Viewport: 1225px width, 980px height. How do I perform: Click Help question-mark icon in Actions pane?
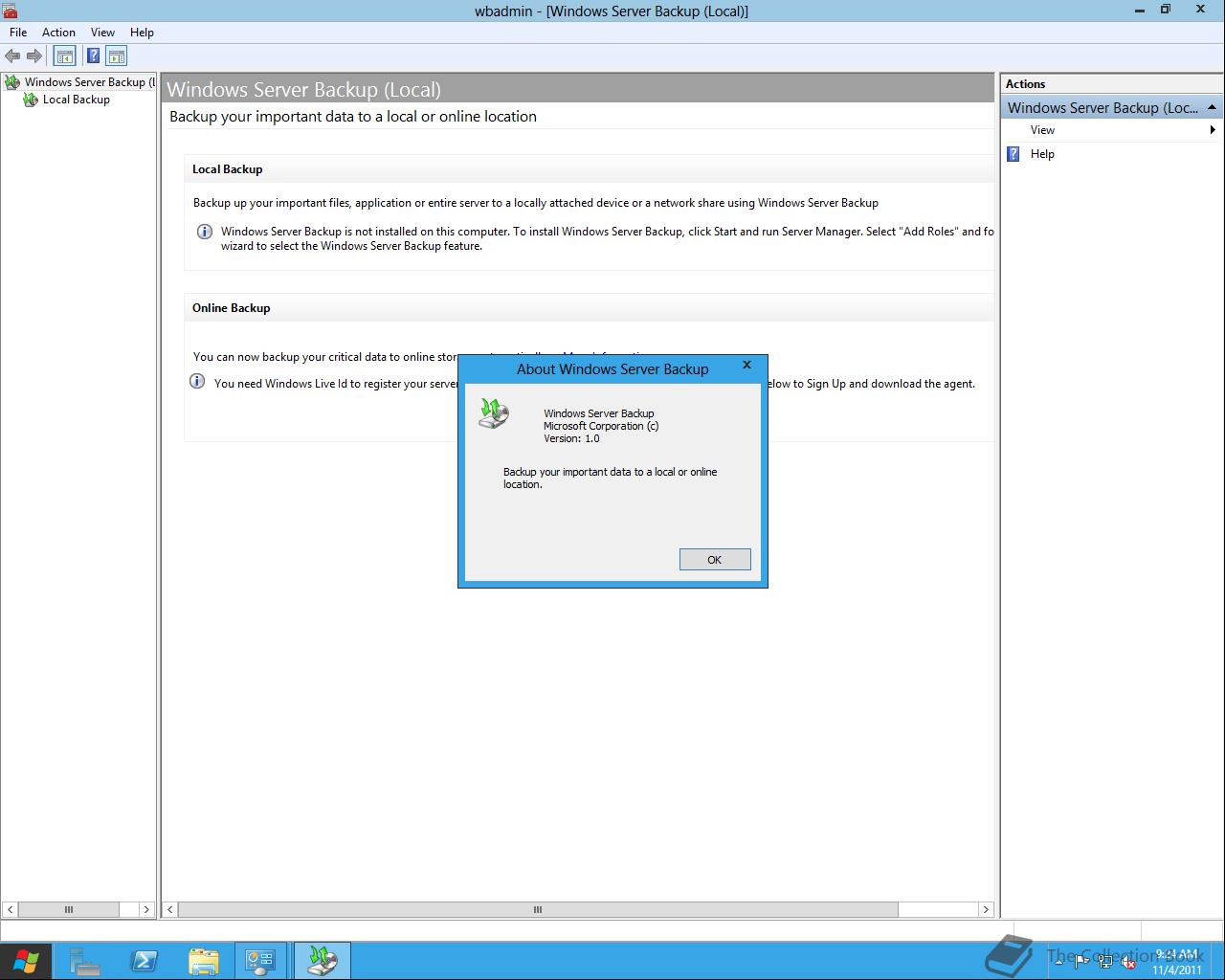(x=1013, y=154)
